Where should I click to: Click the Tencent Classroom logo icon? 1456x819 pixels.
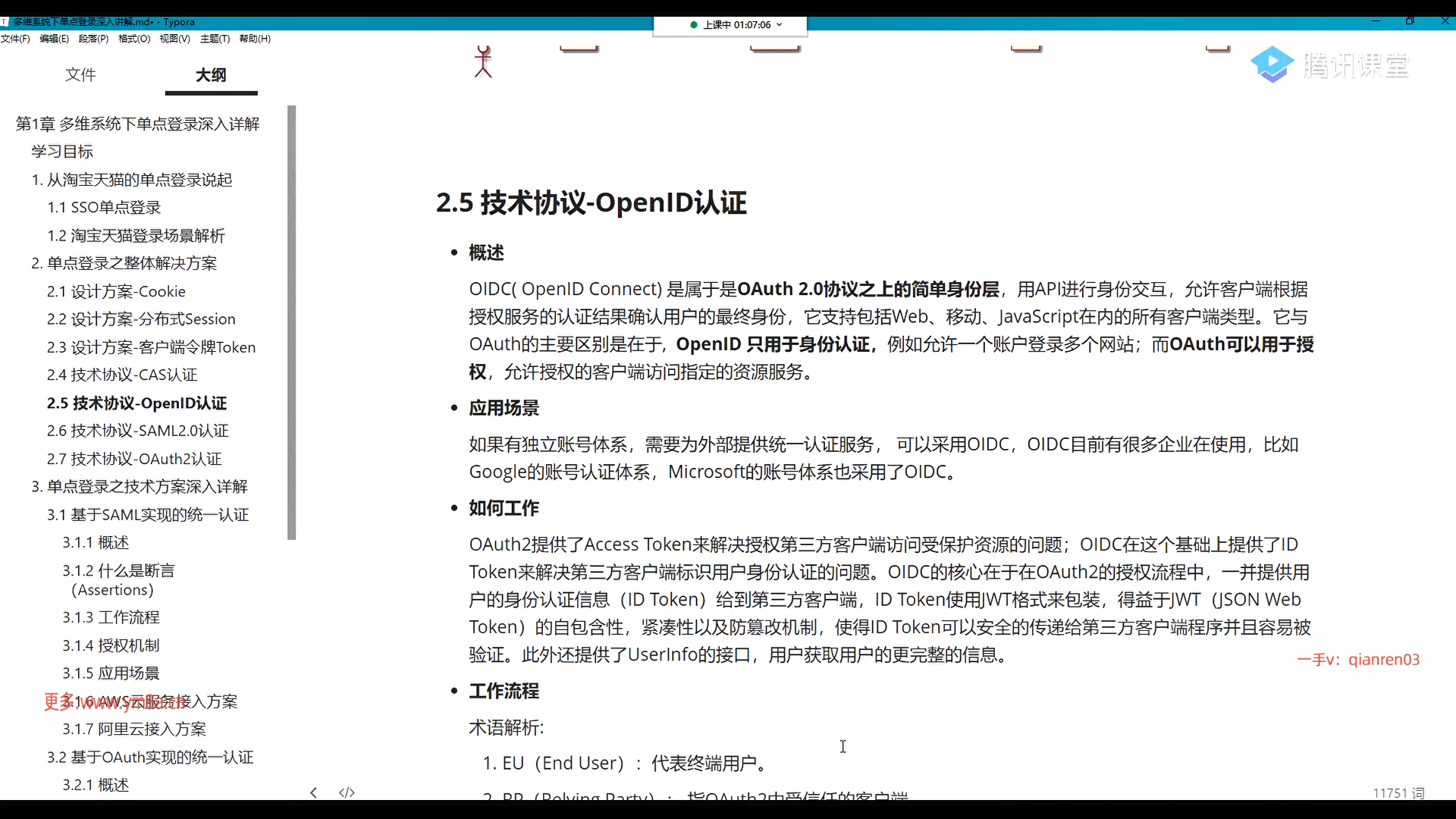pos(1272,64)
